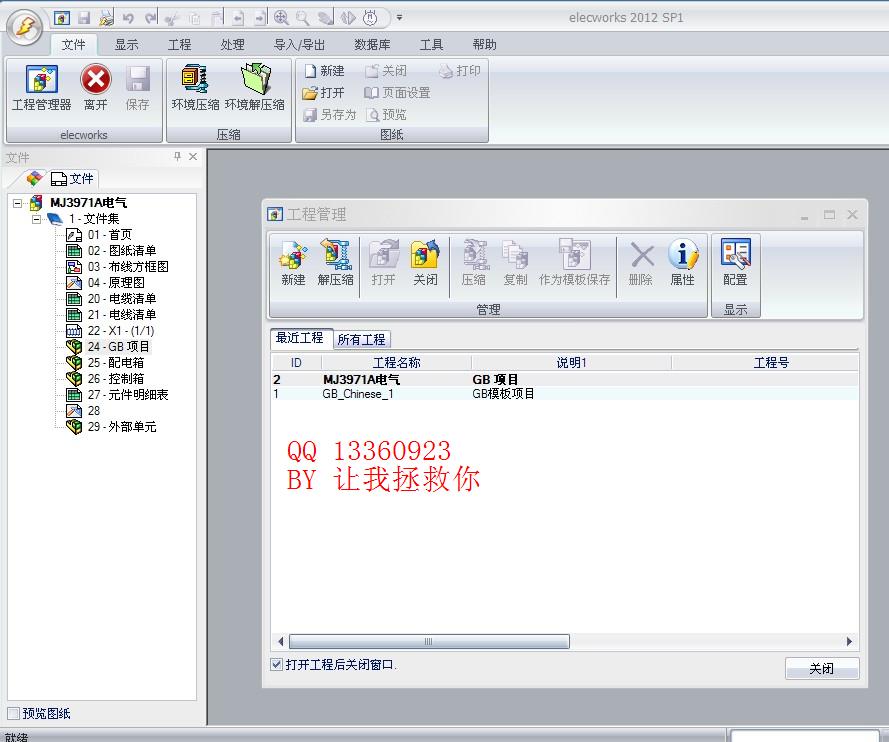Select the 显示 ribbon tab

[x=126, y=45]
